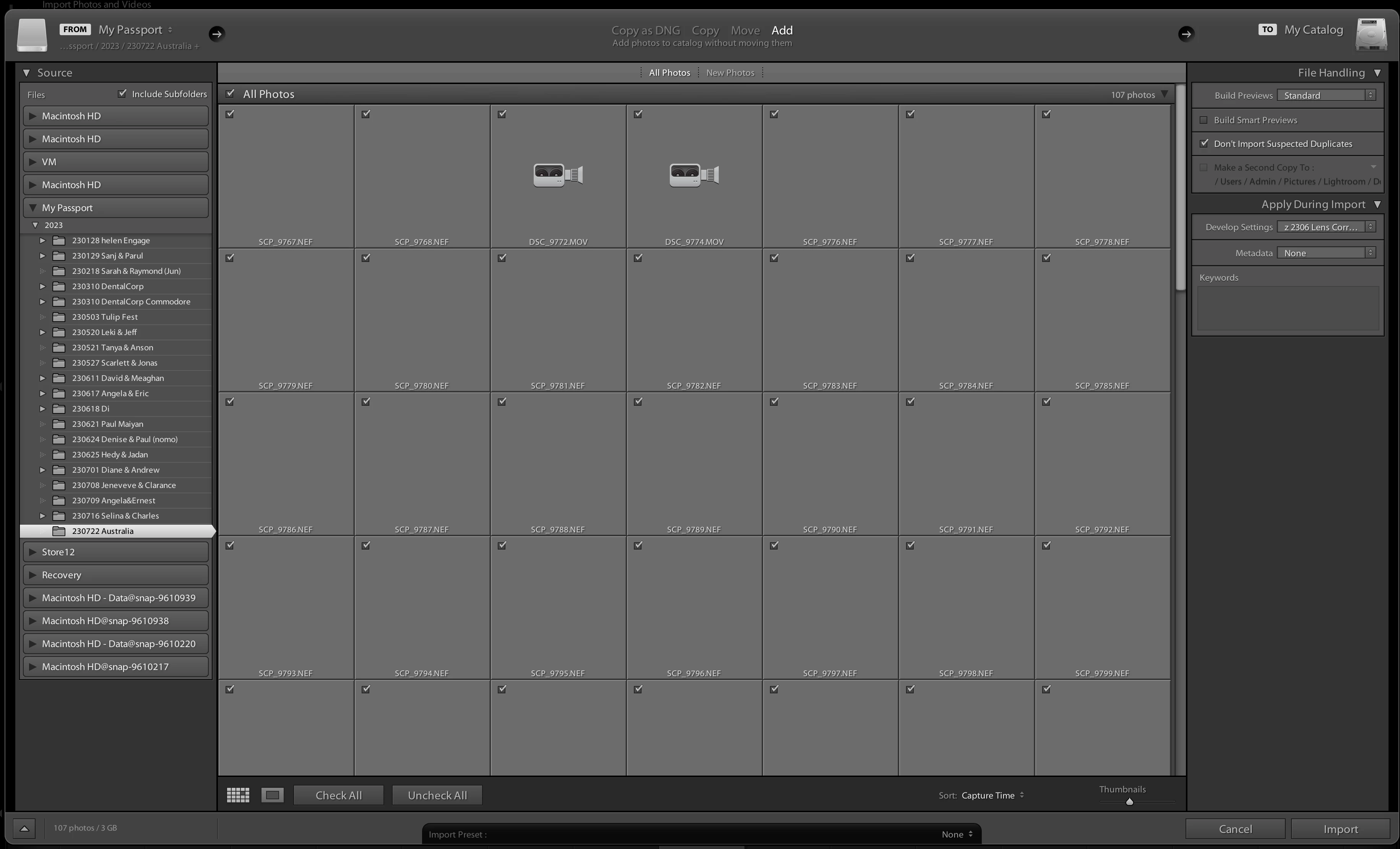
Task: Toggle Include Subfolders checkbox
Action: point(122,93)
